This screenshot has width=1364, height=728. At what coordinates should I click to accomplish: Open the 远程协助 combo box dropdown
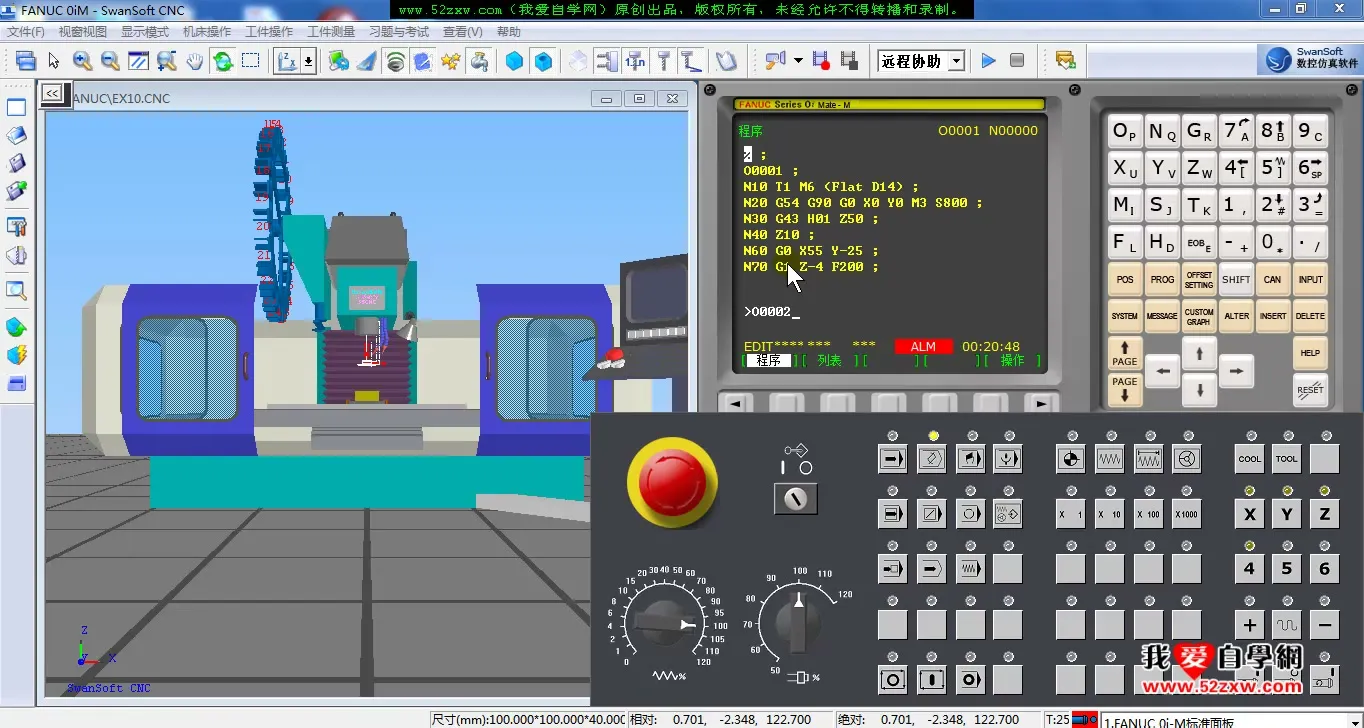(956, 61)
